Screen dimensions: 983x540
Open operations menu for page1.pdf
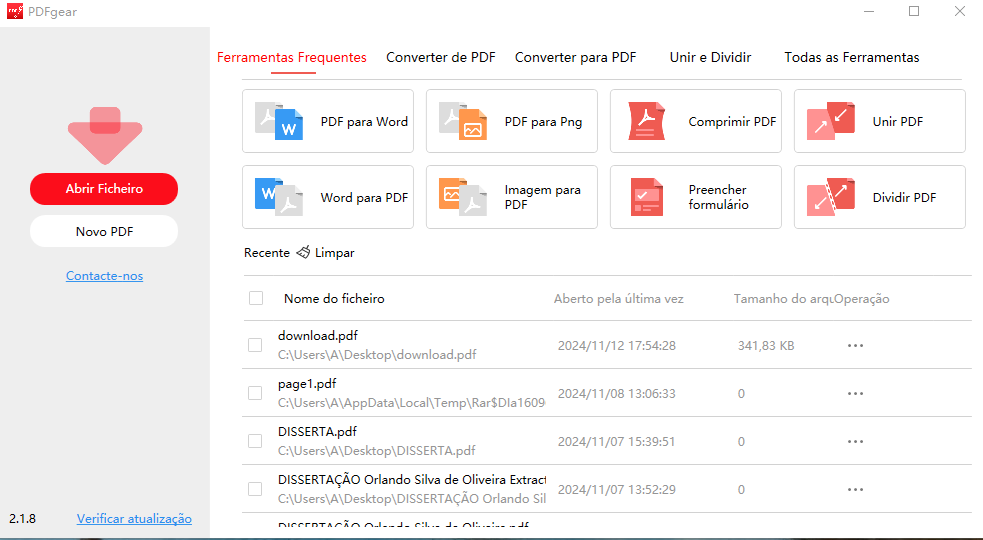pos(855,393)
